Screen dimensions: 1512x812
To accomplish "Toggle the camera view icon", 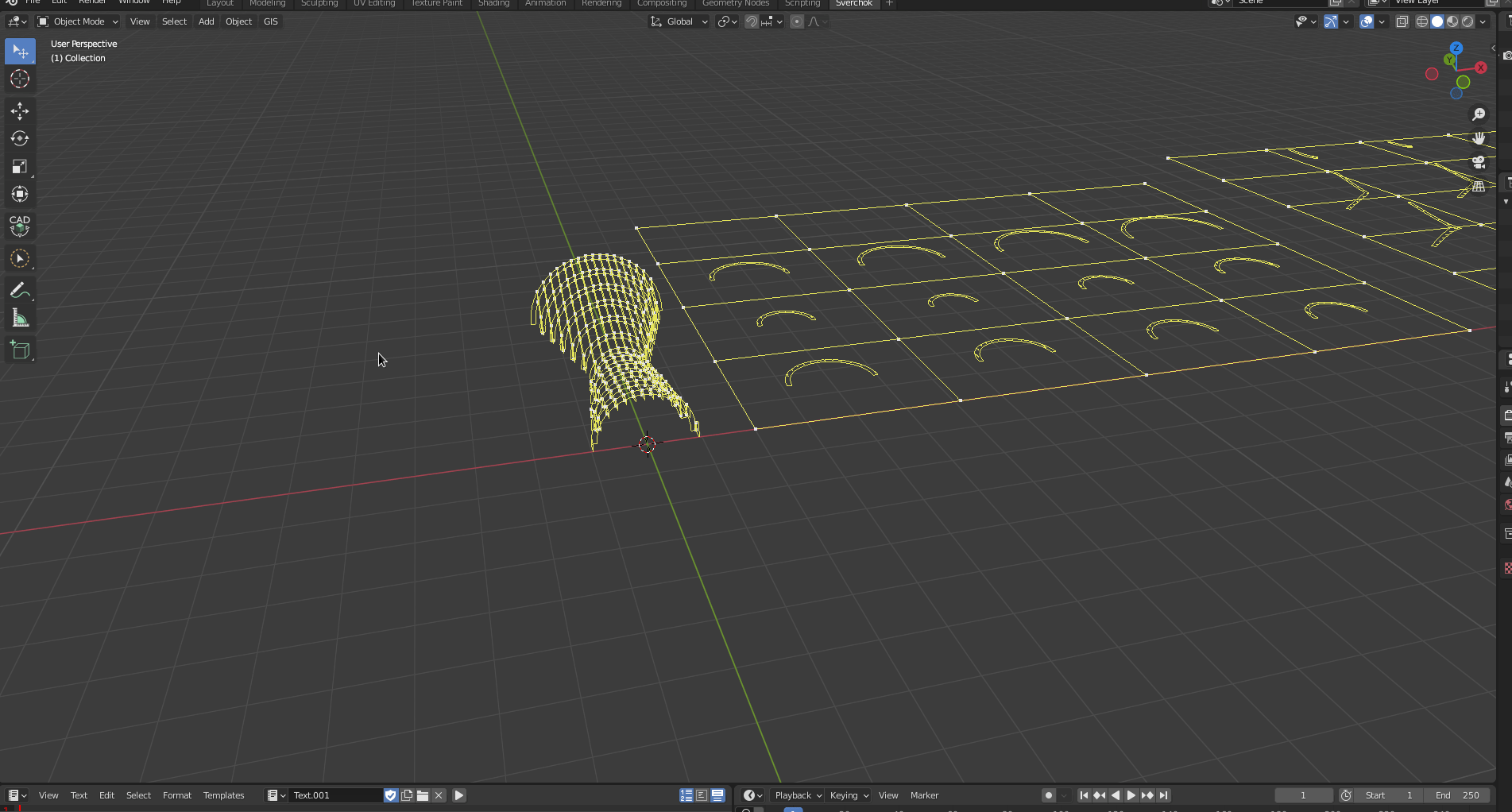I will 1479,162.
